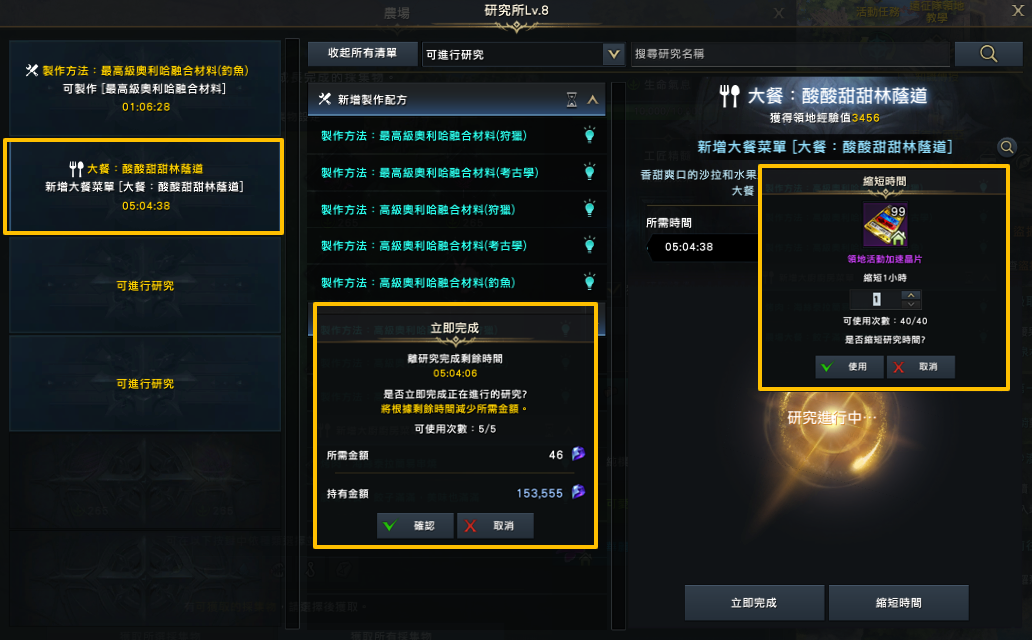Click the 搜尋研究名稱 search field

(790, 54)
